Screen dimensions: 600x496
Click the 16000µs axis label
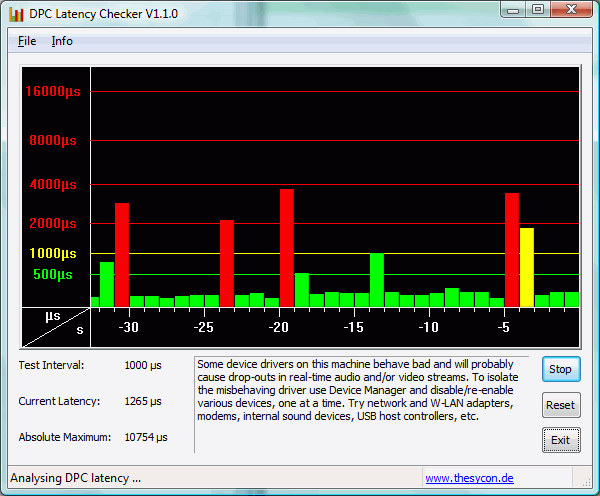click(x=53, y=92)
